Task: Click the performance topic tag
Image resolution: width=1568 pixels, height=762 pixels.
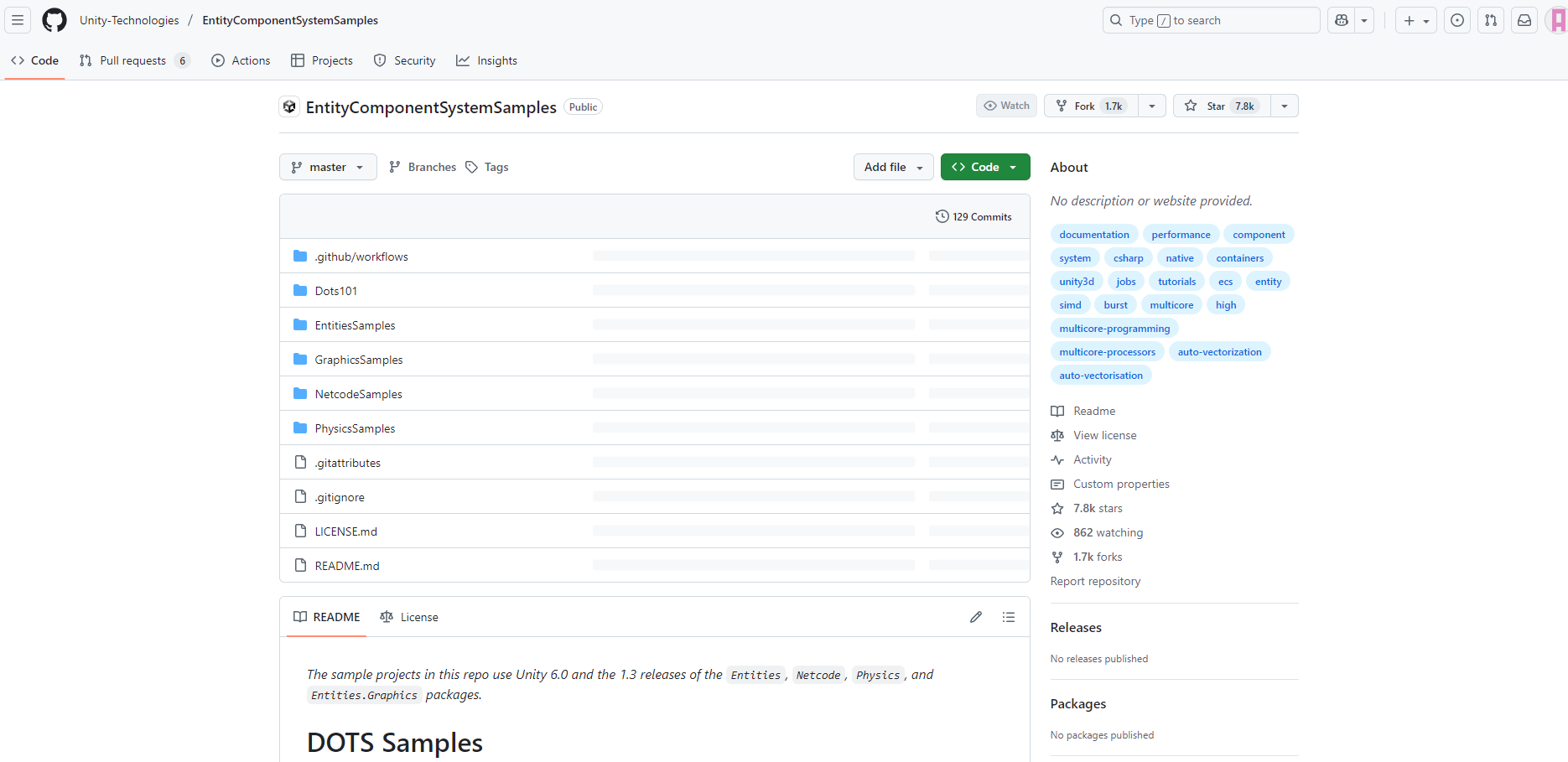Action: click(1181, 235)
